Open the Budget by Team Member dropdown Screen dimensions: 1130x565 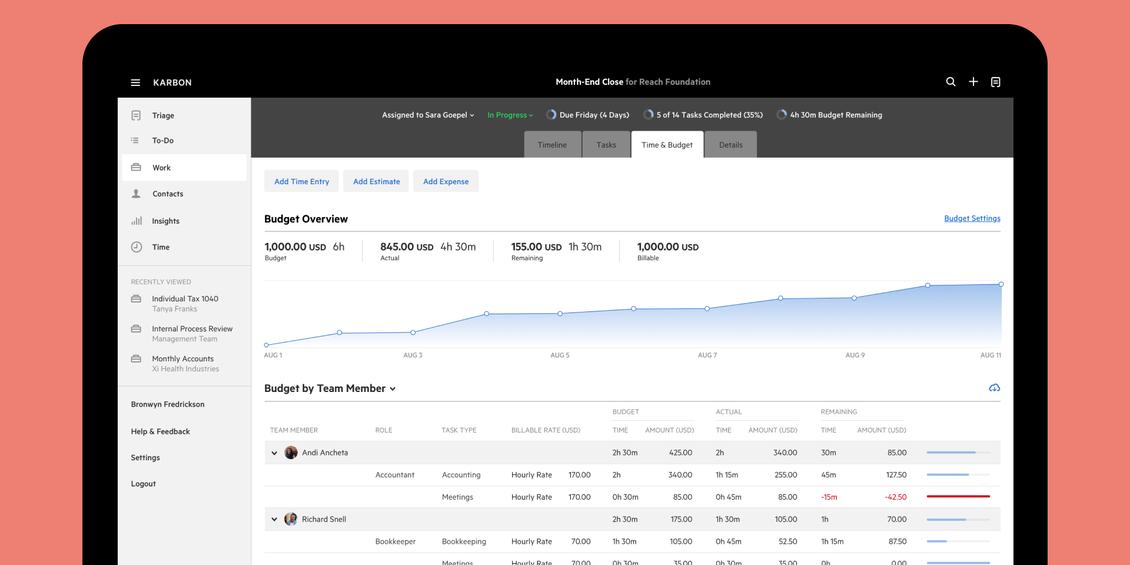tap(330, 388)
